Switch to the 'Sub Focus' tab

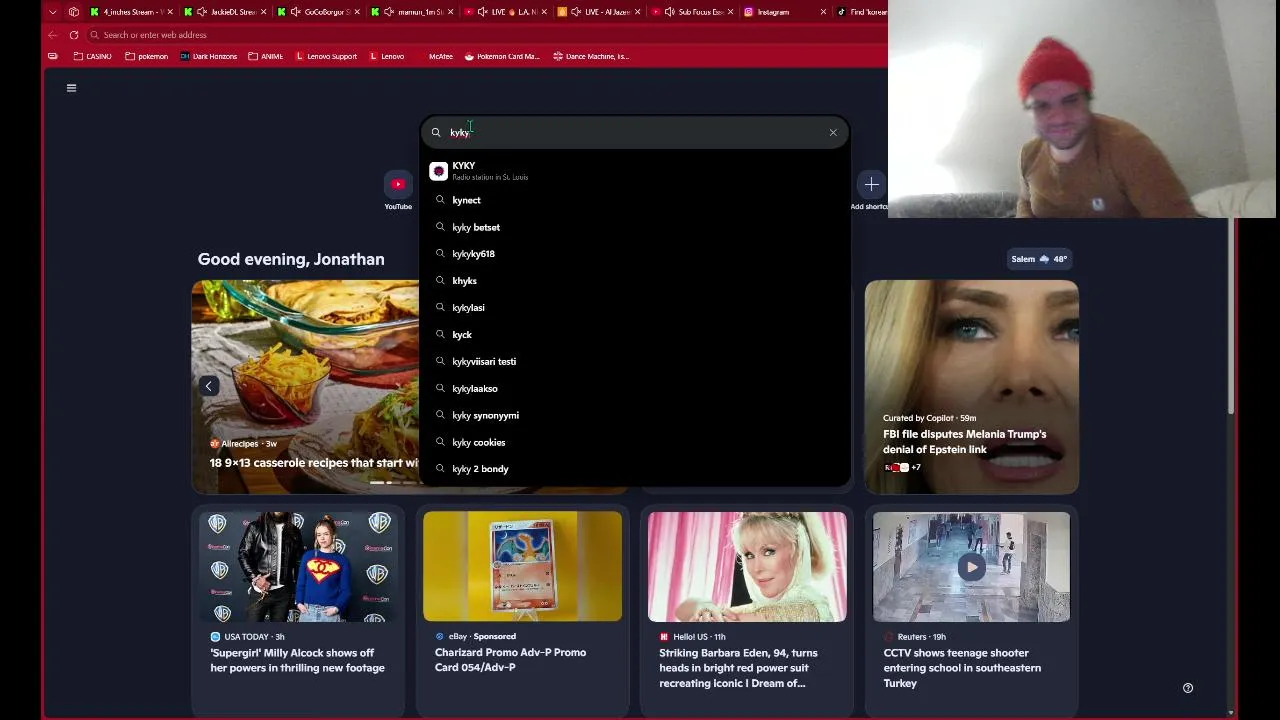(693, 12)
